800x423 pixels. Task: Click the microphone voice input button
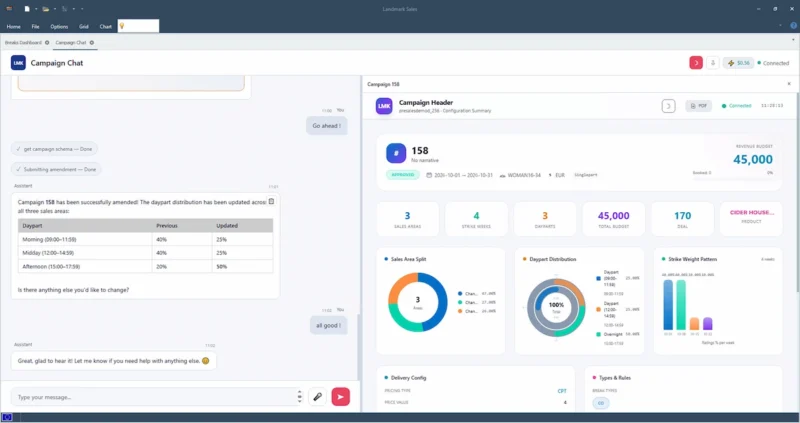(317, 397)
